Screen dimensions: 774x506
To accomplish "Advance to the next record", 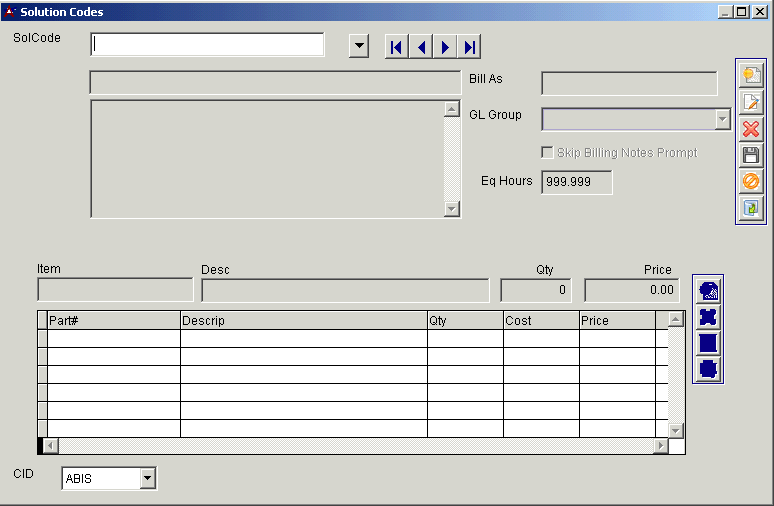I will click(x=445, y=47).
